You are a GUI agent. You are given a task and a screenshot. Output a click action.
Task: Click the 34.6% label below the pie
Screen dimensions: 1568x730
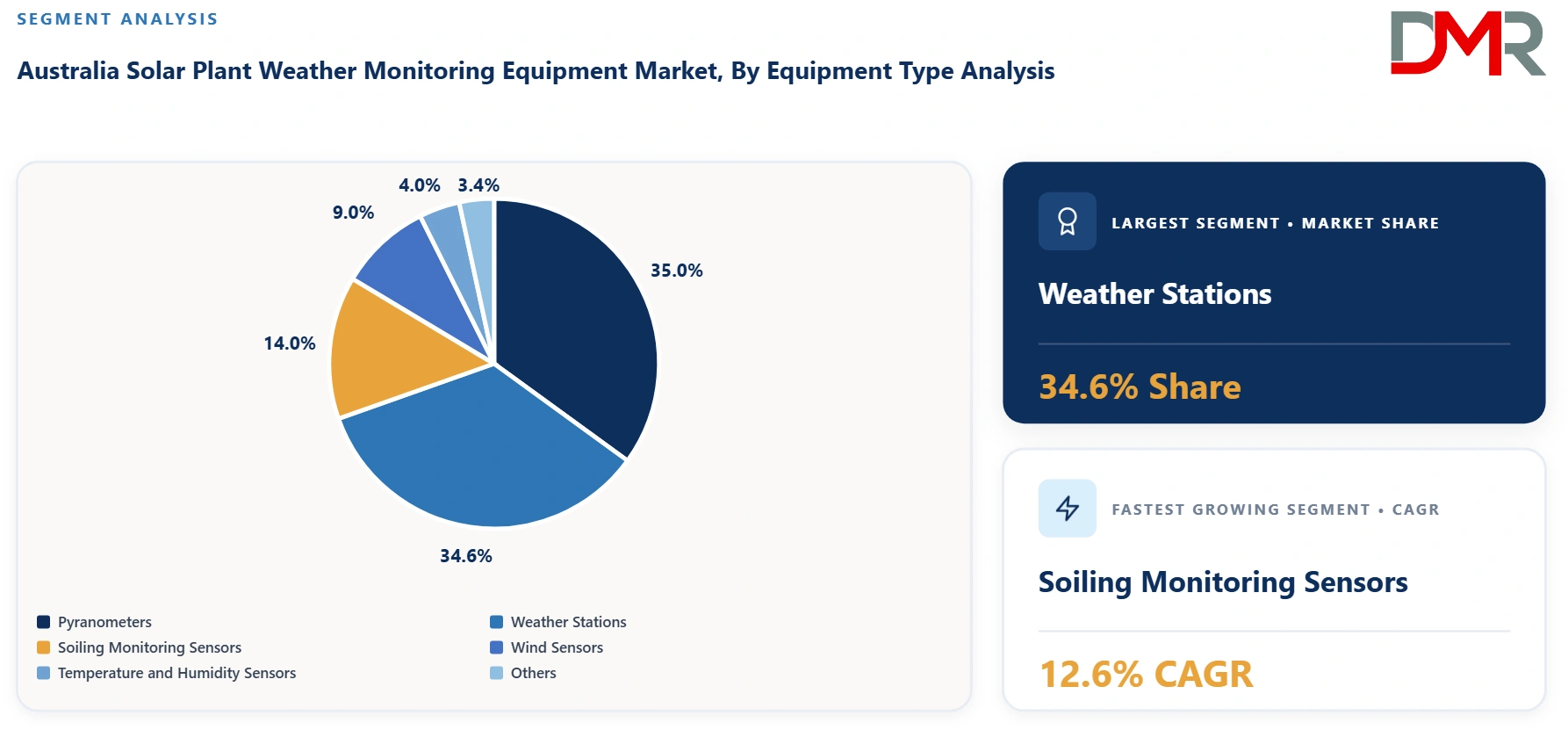tap(466, 556)
